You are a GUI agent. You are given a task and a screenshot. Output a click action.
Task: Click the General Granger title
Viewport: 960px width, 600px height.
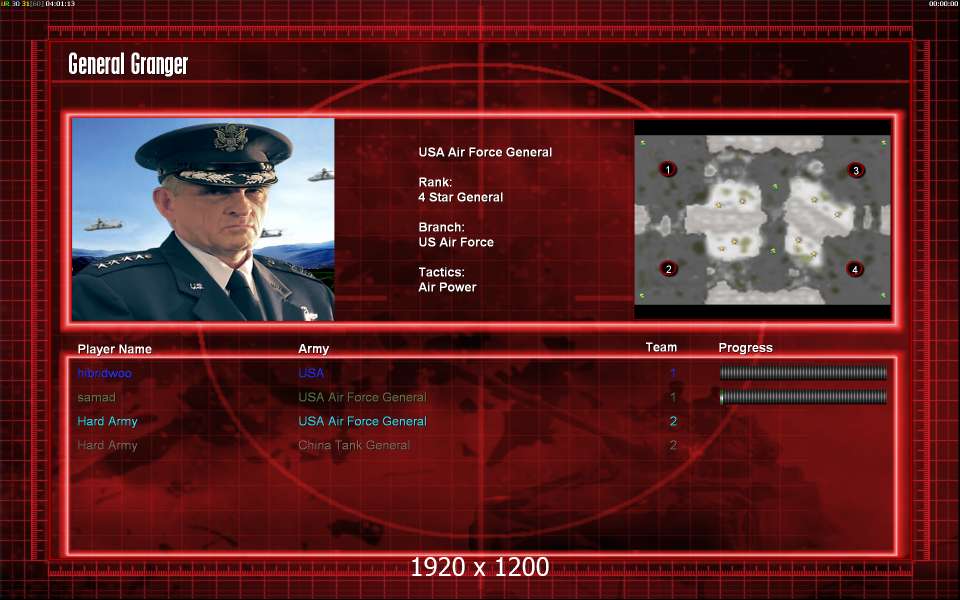[128, 64]
